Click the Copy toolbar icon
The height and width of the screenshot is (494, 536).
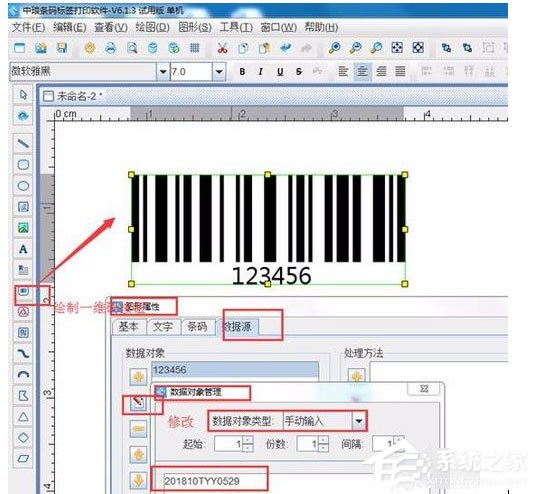click(243, 48)
